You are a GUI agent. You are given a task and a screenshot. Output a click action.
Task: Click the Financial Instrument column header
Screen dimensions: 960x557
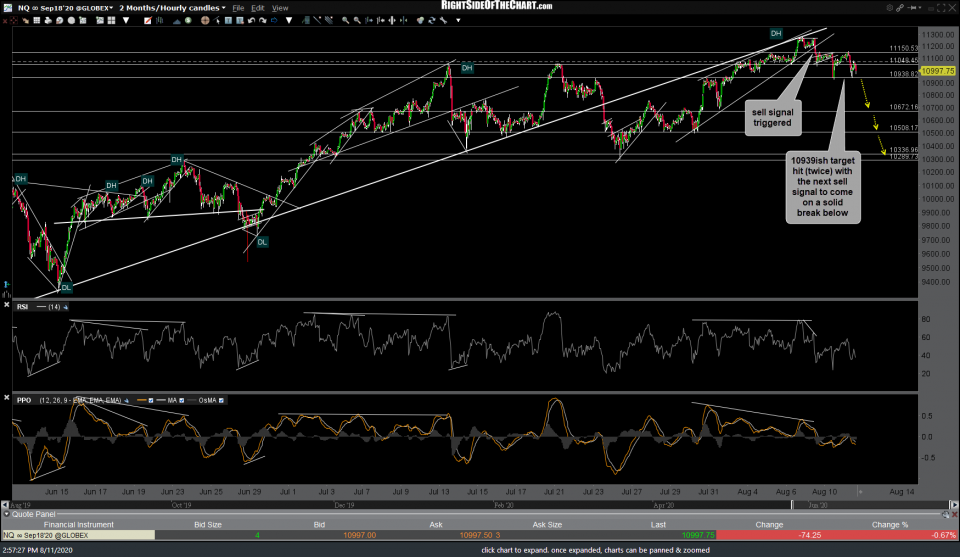coord(78,525)
